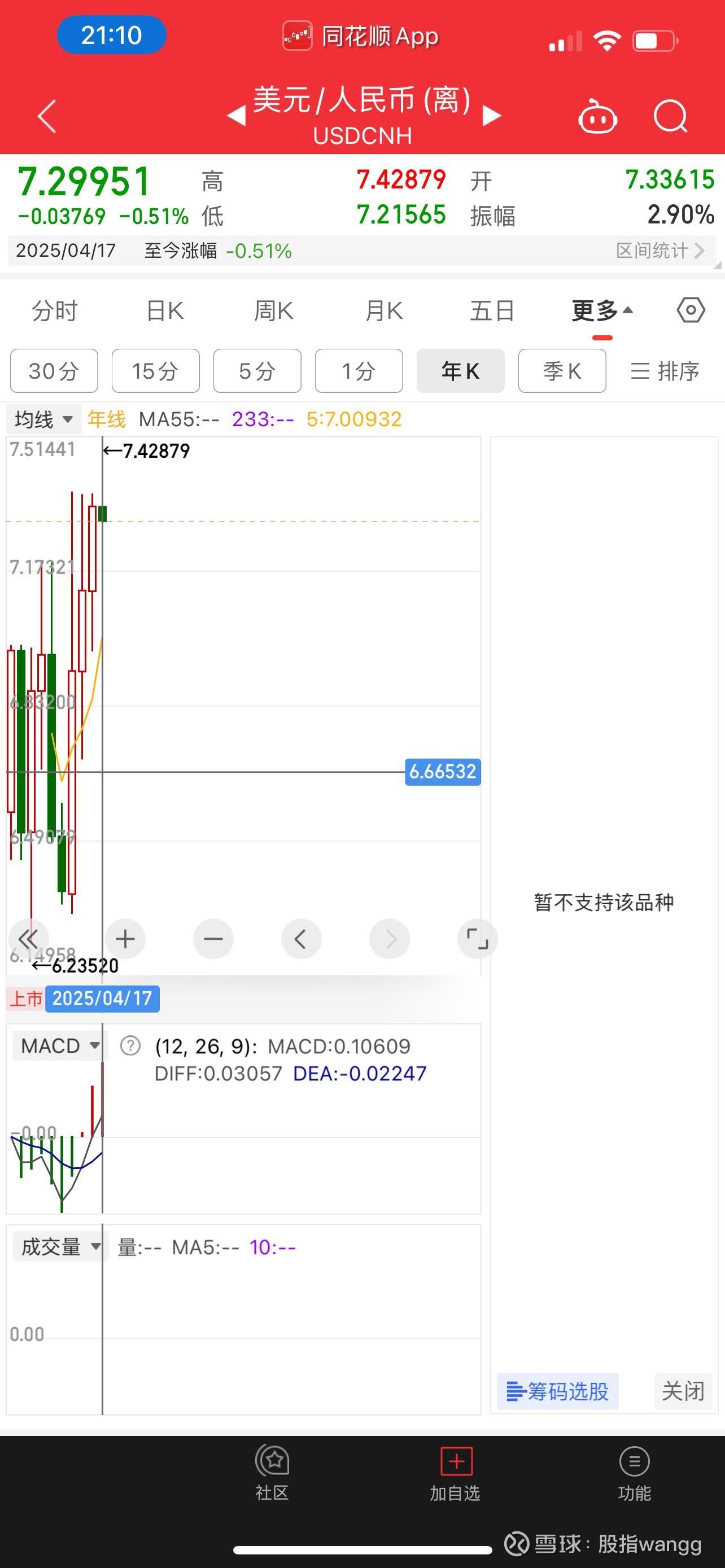Tap the 年线 moving average label
This screenshot has width=725, height=1568.
tap(107, 419)
